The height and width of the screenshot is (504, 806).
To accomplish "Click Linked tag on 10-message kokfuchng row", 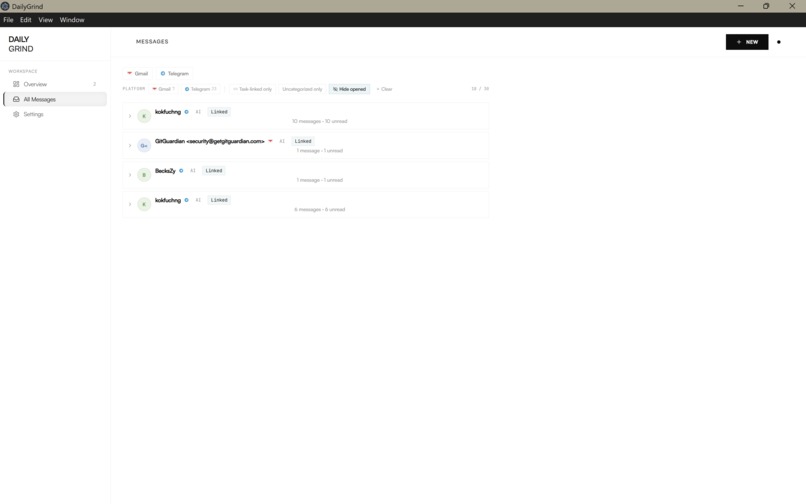I will click(x=219, y=112).
